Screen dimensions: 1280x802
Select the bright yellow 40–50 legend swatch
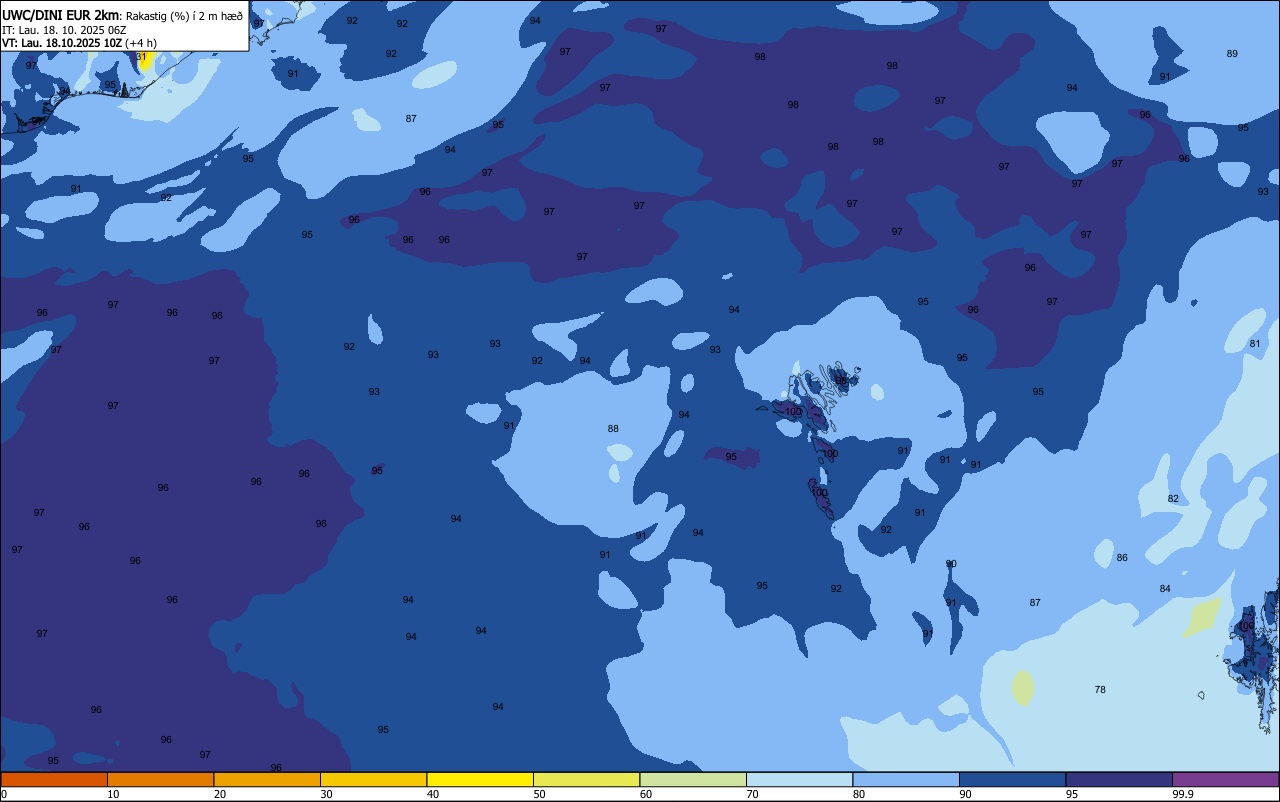(x=480, y=779)
